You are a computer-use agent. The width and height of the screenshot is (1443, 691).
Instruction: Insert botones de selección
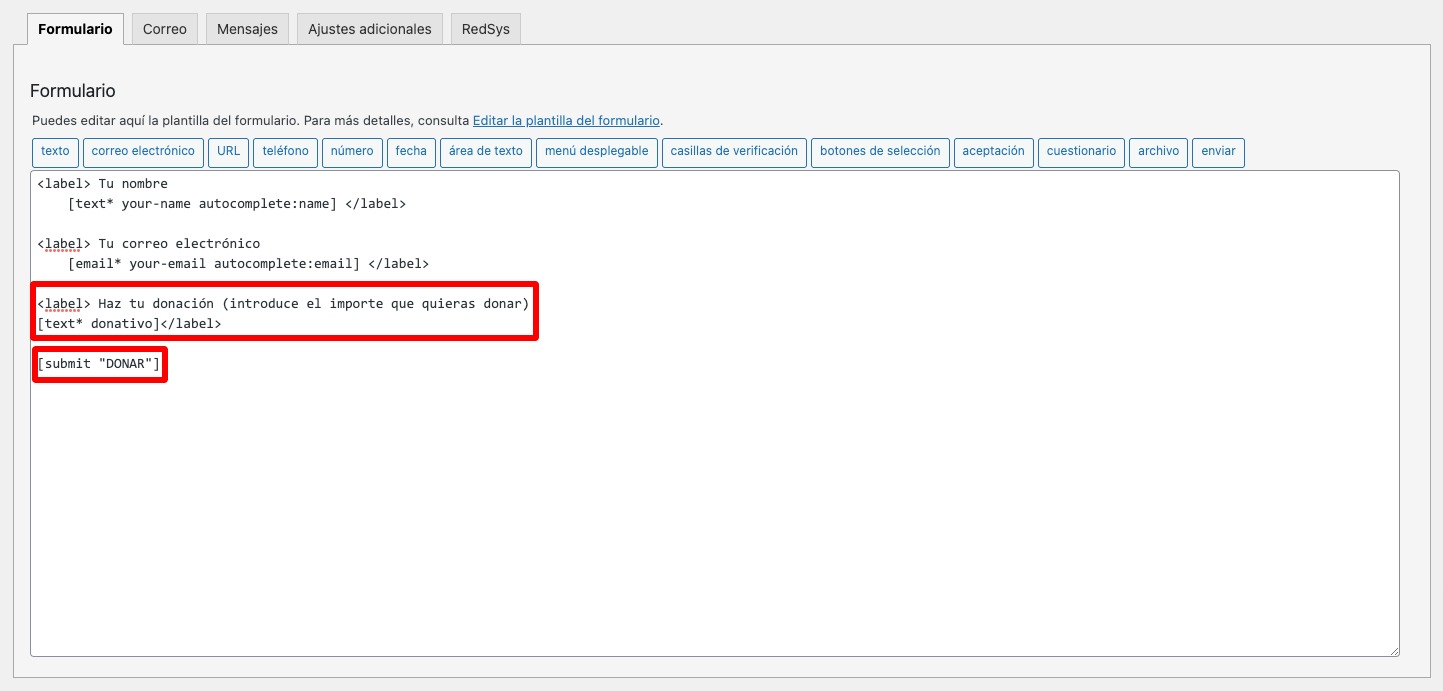880,152
